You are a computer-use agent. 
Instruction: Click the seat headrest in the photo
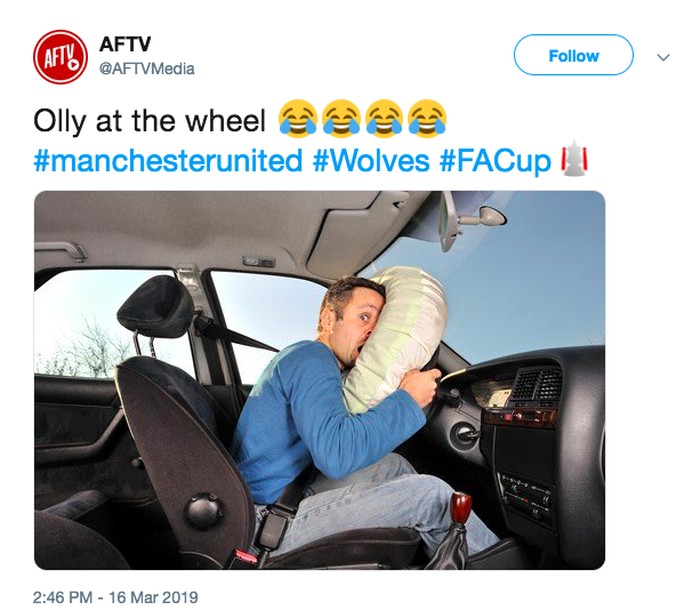(x=156, y=306)
